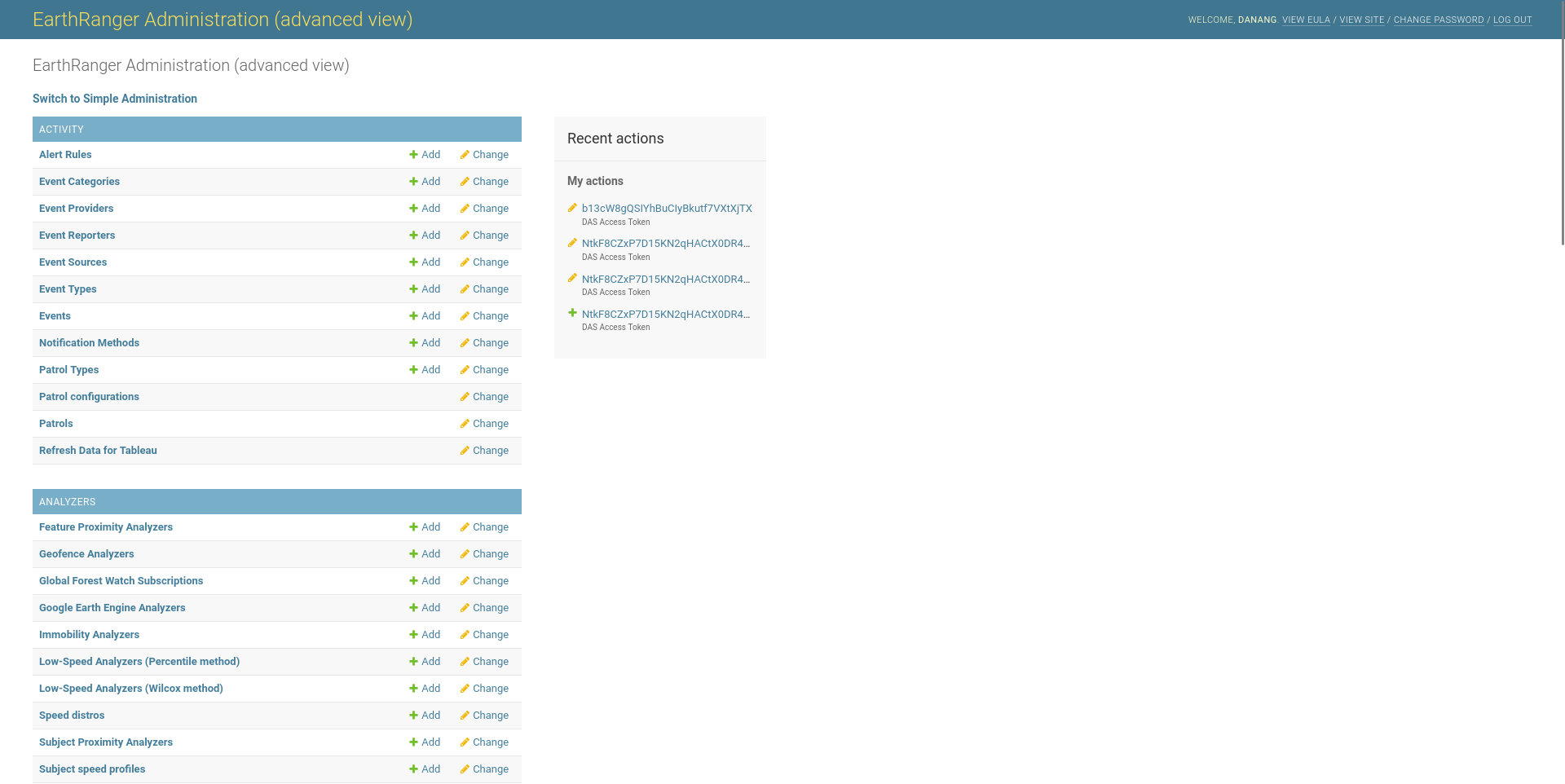1565x784 pixels.
Task: Click the Add plus icon for Subject Proximity Analyzers
Action: pos(413,742)
